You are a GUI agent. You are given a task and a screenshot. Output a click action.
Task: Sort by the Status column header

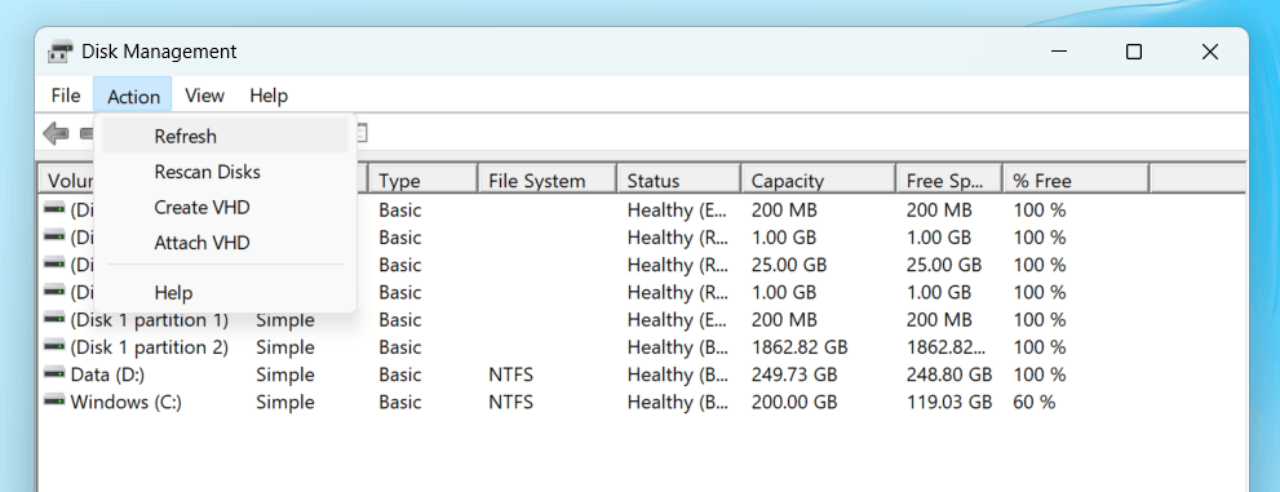[679, 181]
